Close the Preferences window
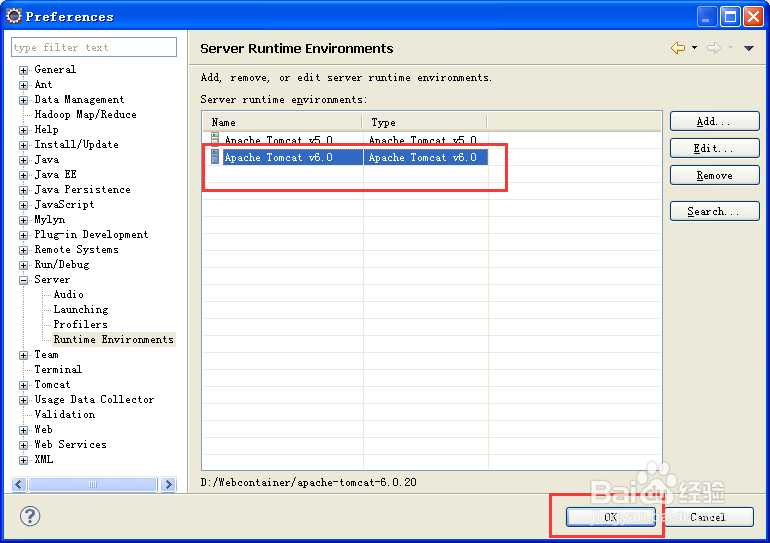The width and height of the screenshot is (770, 543). coord(753,17)
